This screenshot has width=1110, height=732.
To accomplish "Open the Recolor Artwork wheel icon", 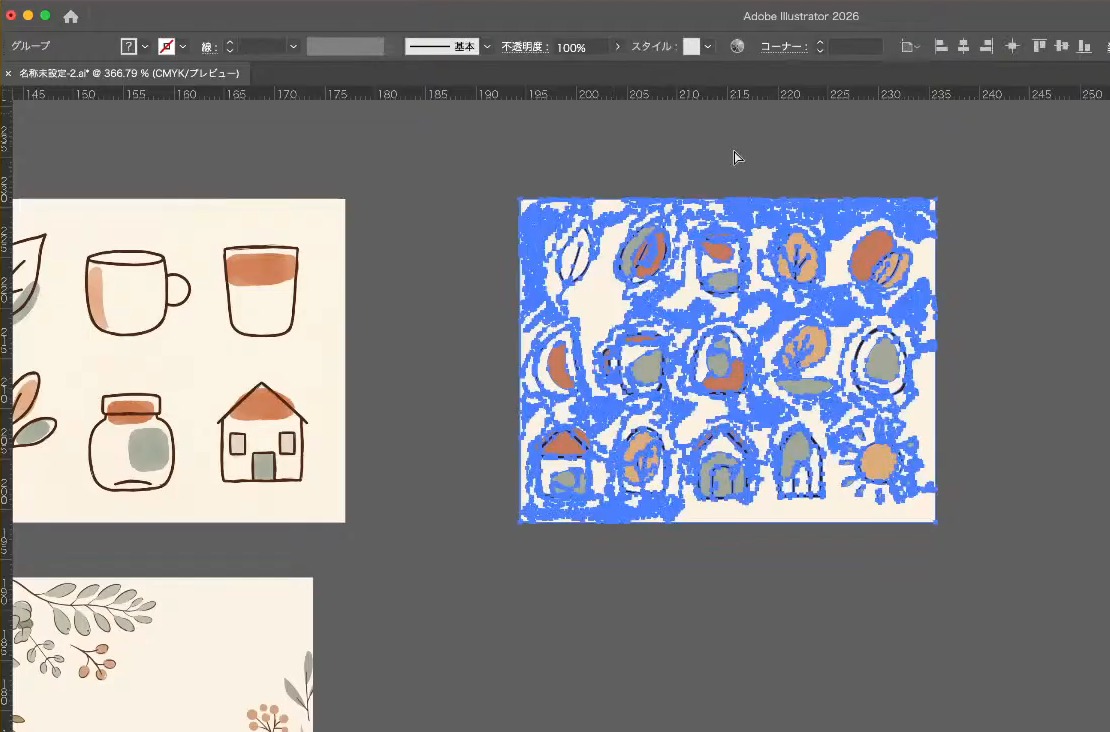I will (737, 47).
